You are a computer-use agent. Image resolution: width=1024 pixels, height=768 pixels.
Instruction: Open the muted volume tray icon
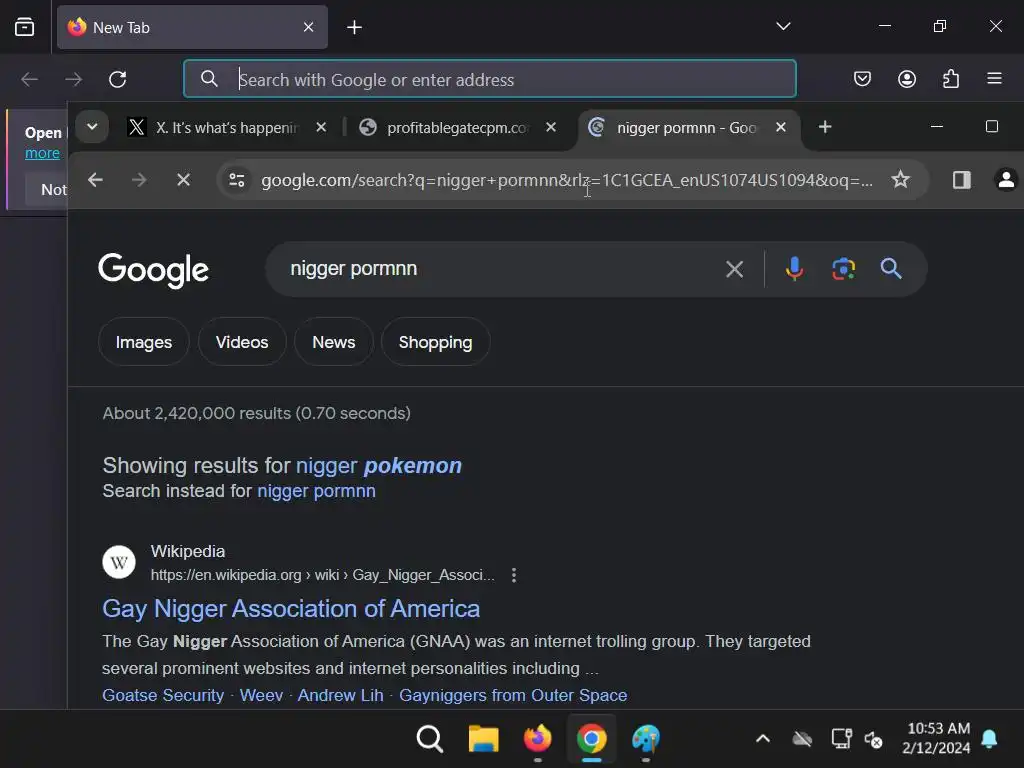point(873,739)
